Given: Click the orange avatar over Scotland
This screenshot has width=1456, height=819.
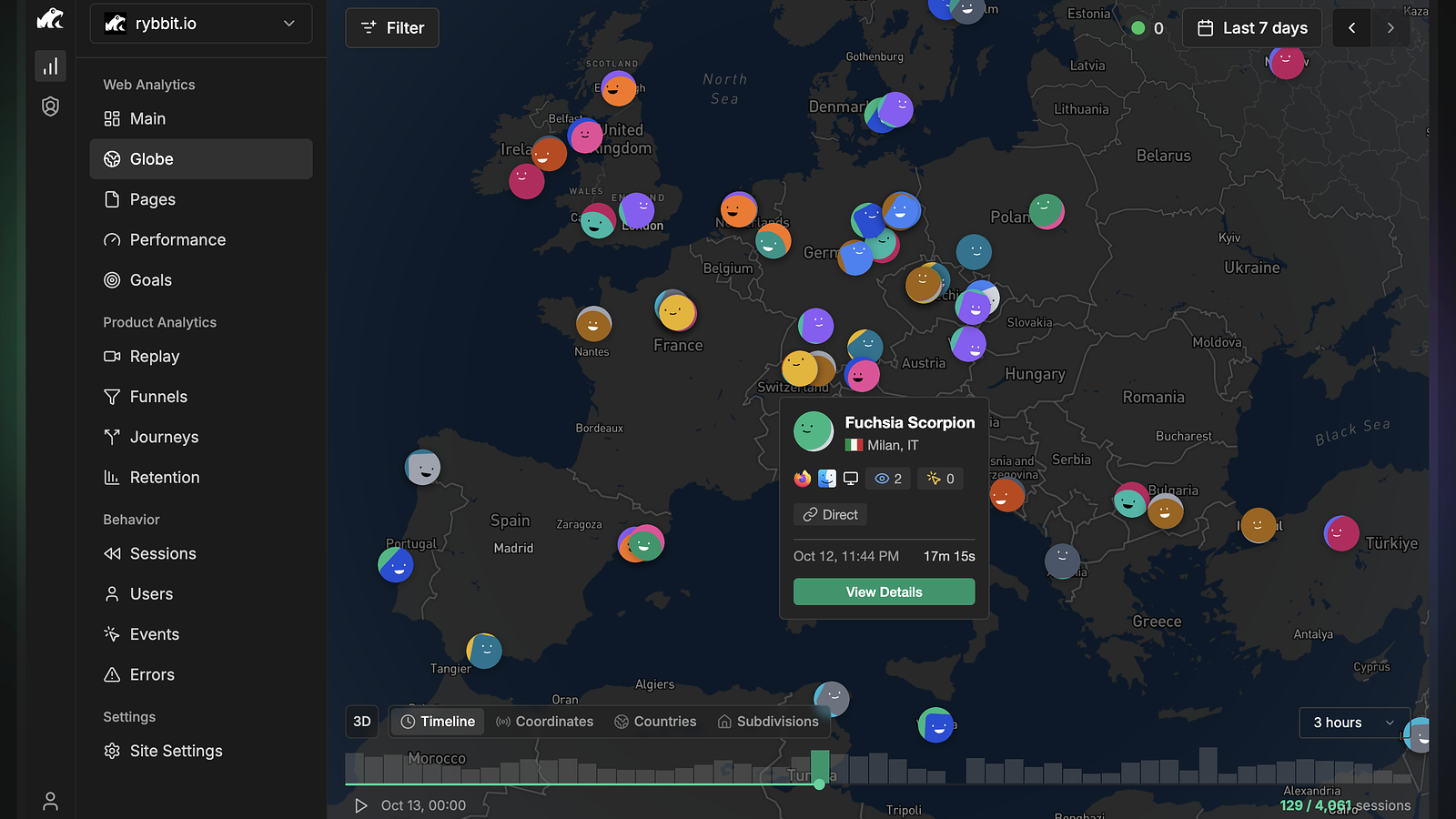Looking at the screenshot, I should 619,89.
